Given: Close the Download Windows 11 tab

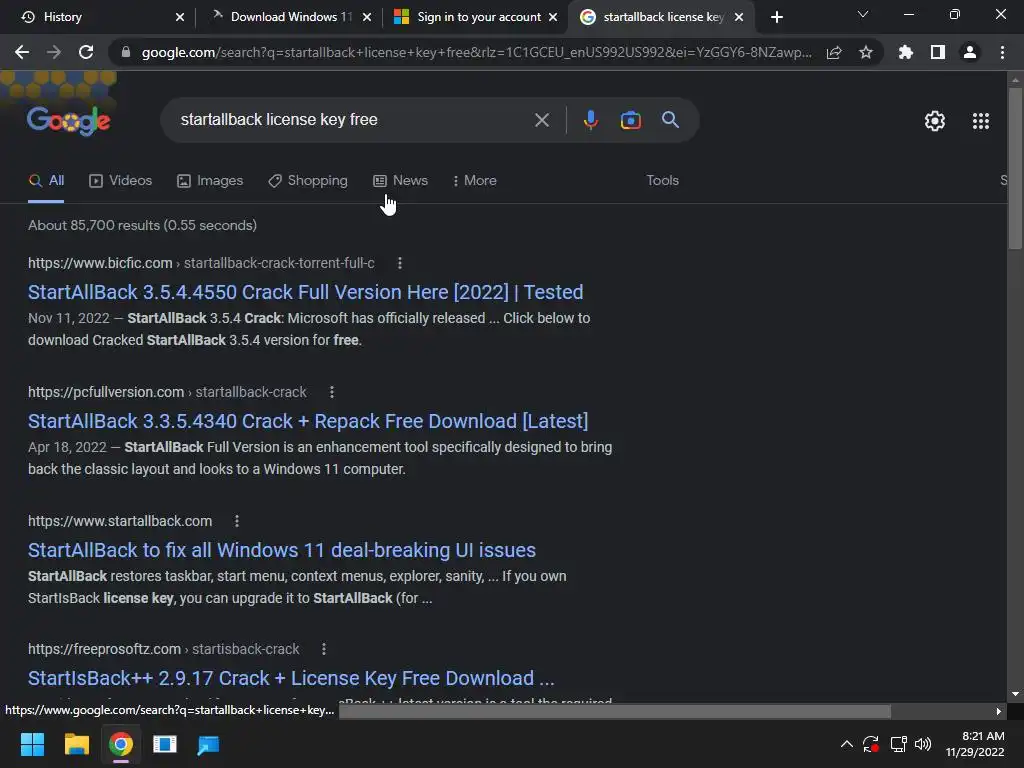Looking at the screenshot, I should (367, 18).
